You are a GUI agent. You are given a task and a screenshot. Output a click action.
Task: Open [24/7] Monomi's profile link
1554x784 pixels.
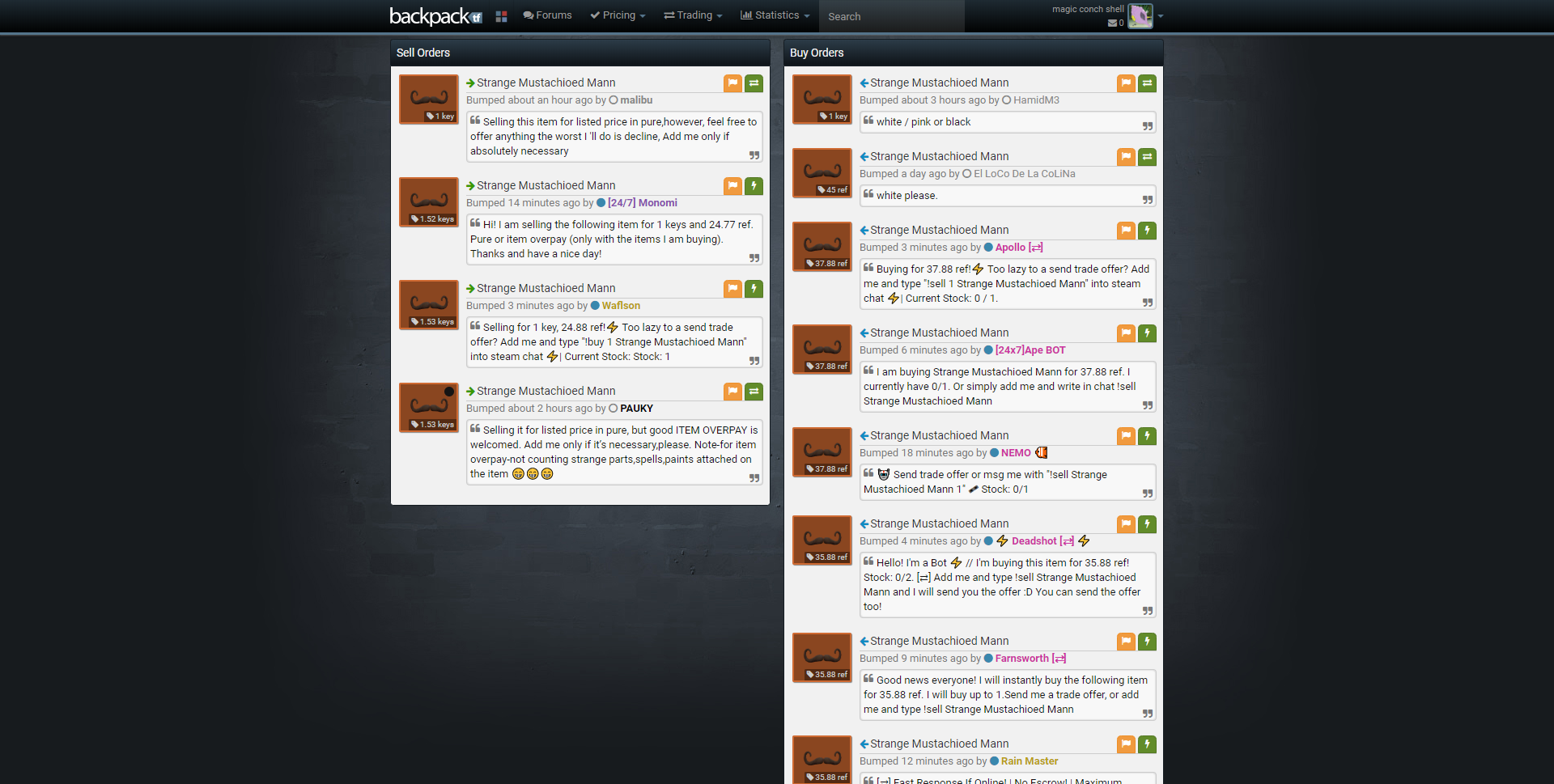pos(643,203)
